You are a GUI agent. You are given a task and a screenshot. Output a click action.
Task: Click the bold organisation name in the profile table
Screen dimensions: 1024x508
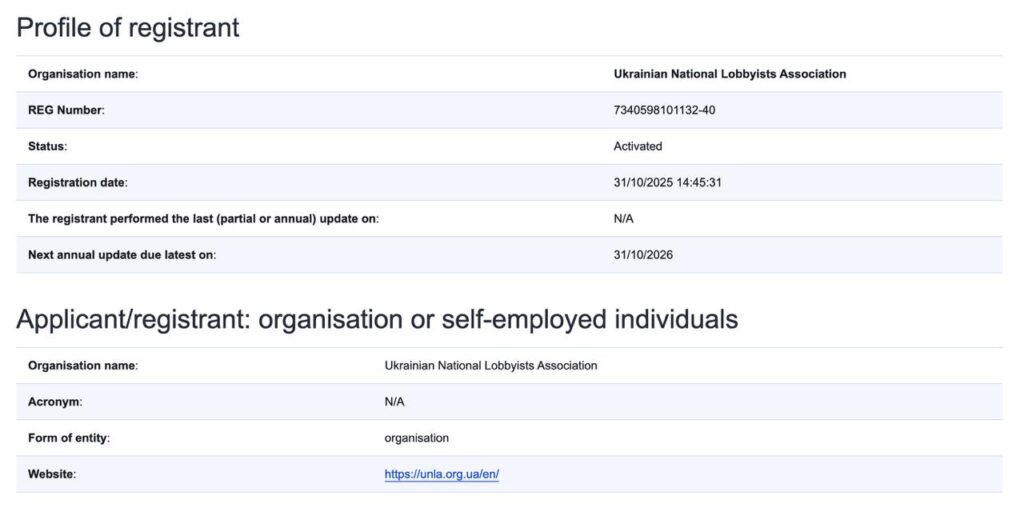click(x=730, y=74)
